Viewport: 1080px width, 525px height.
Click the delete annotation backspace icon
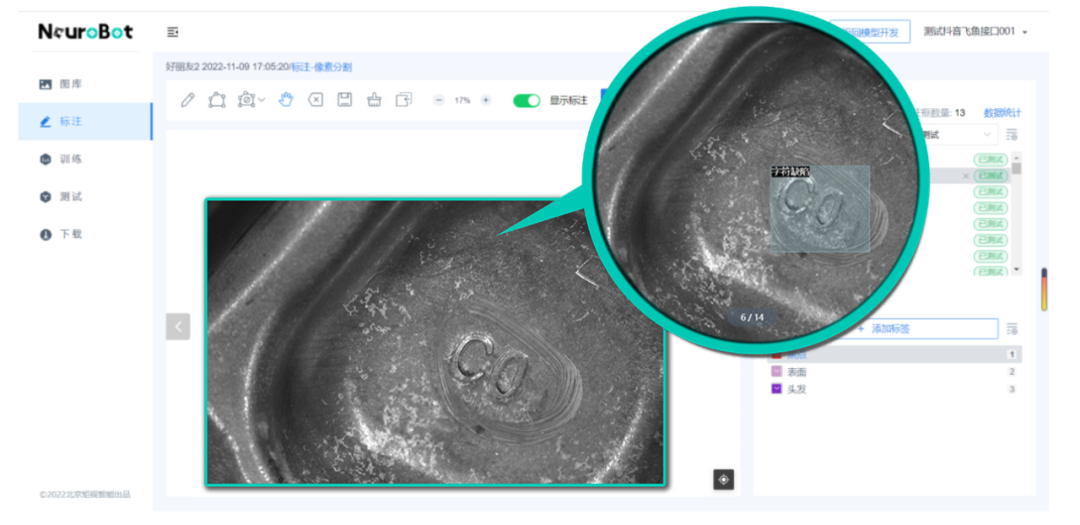pyautogui.click(x=315, y=100)
